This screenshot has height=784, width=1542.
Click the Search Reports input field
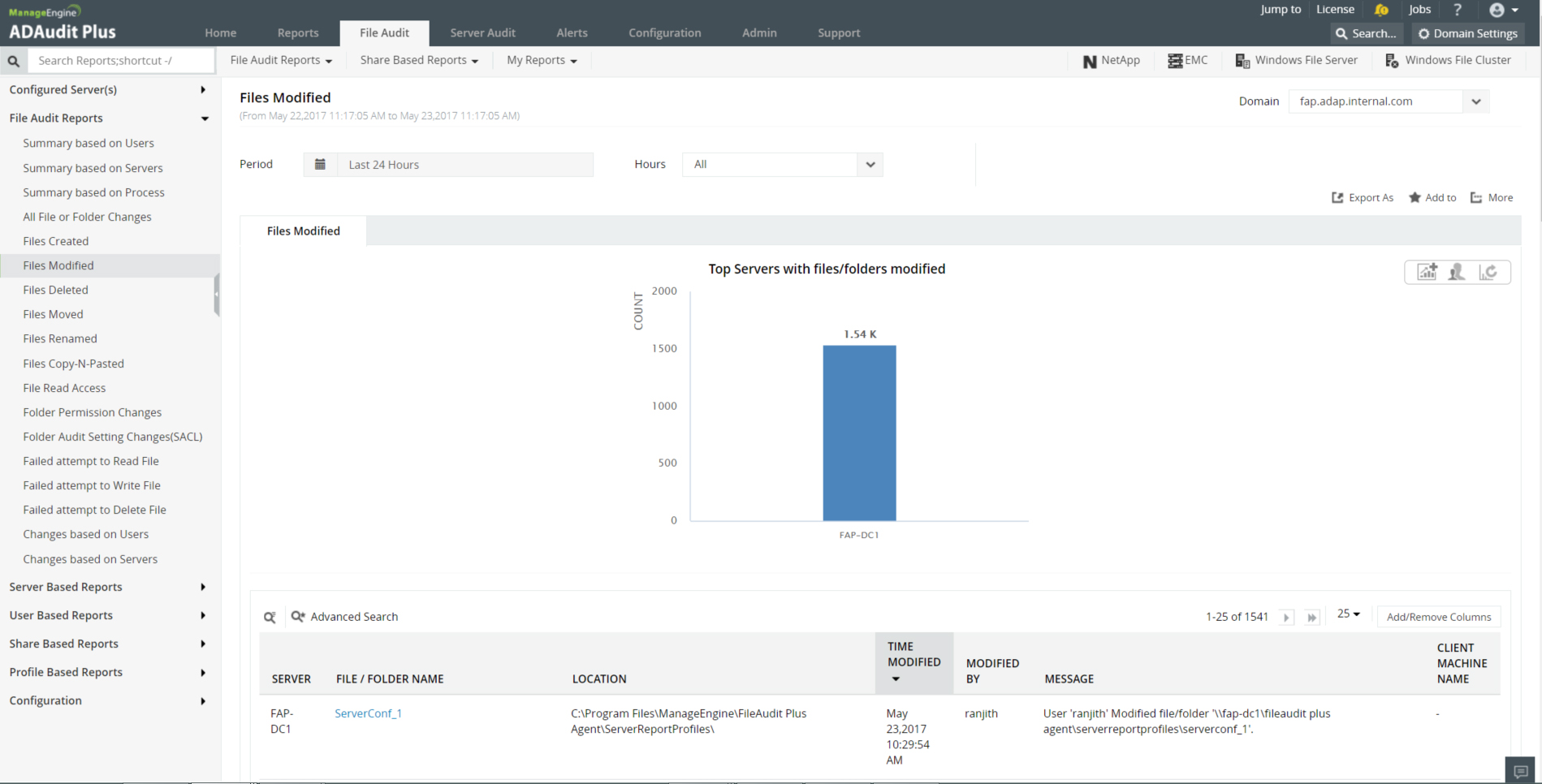[122, 61]
